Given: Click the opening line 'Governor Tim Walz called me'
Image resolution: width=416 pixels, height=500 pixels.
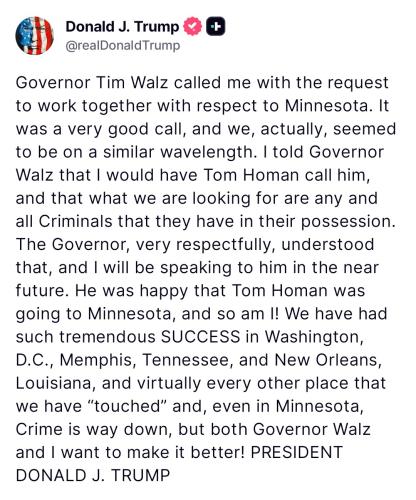Looking at the screenshot, I should pyautogui.click(x=133, y=83).
